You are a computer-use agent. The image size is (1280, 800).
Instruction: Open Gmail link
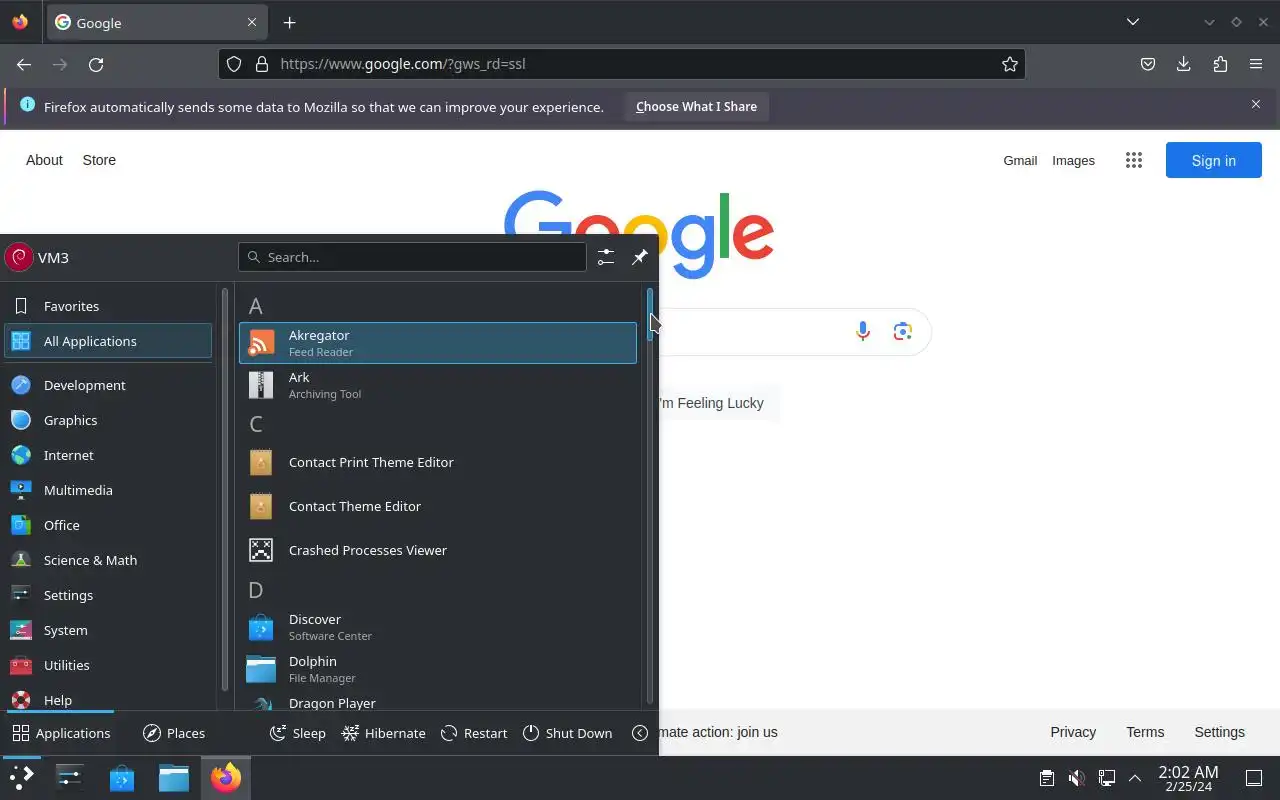pos(1020,160)
